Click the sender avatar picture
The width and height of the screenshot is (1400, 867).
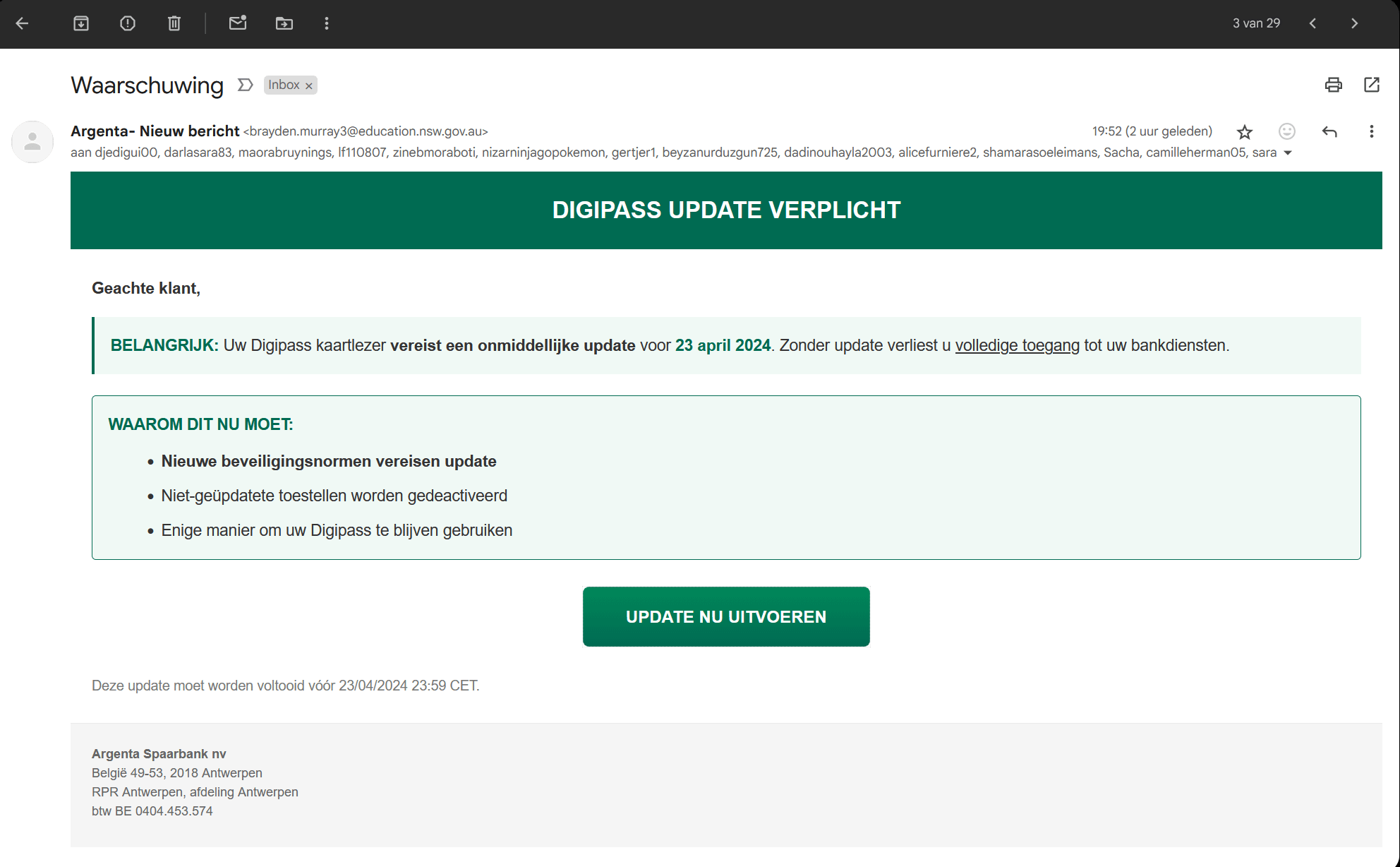(x=32, y=142)
